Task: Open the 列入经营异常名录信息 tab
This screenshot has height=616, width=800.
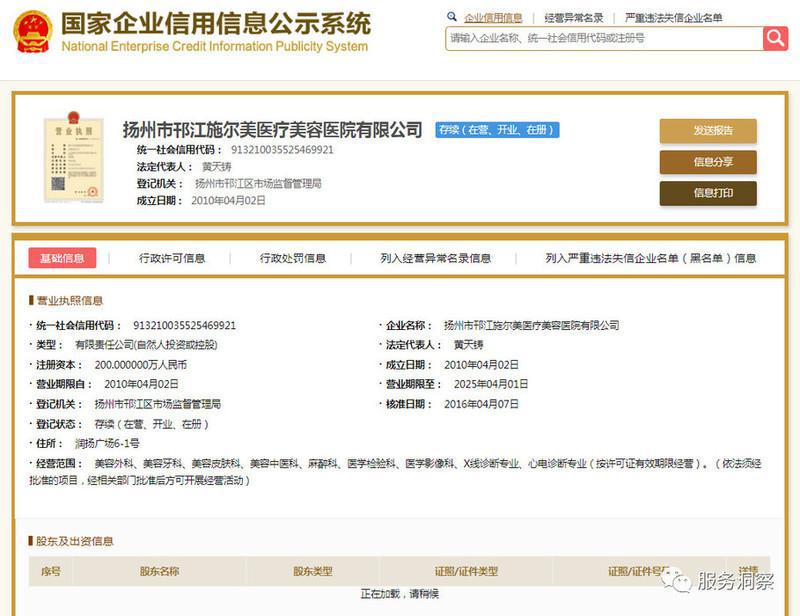Action: click(436, 258)
